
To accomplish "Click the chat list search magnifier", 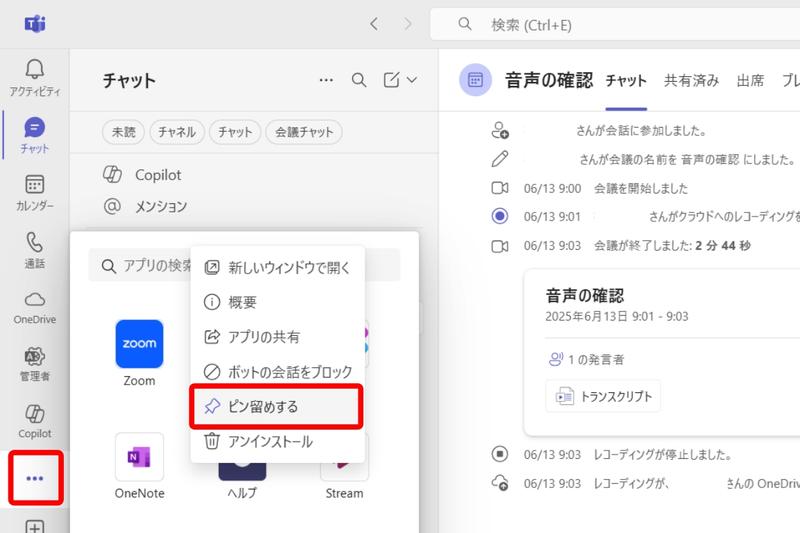I will [x=359, y=80].
